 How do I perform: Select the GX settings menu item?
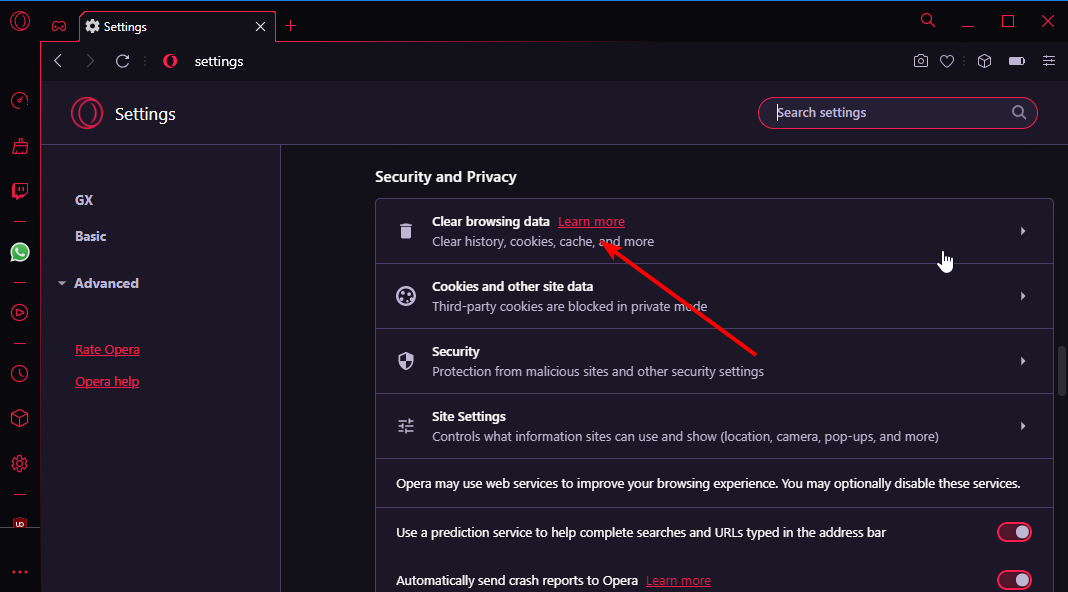[84, 200]
